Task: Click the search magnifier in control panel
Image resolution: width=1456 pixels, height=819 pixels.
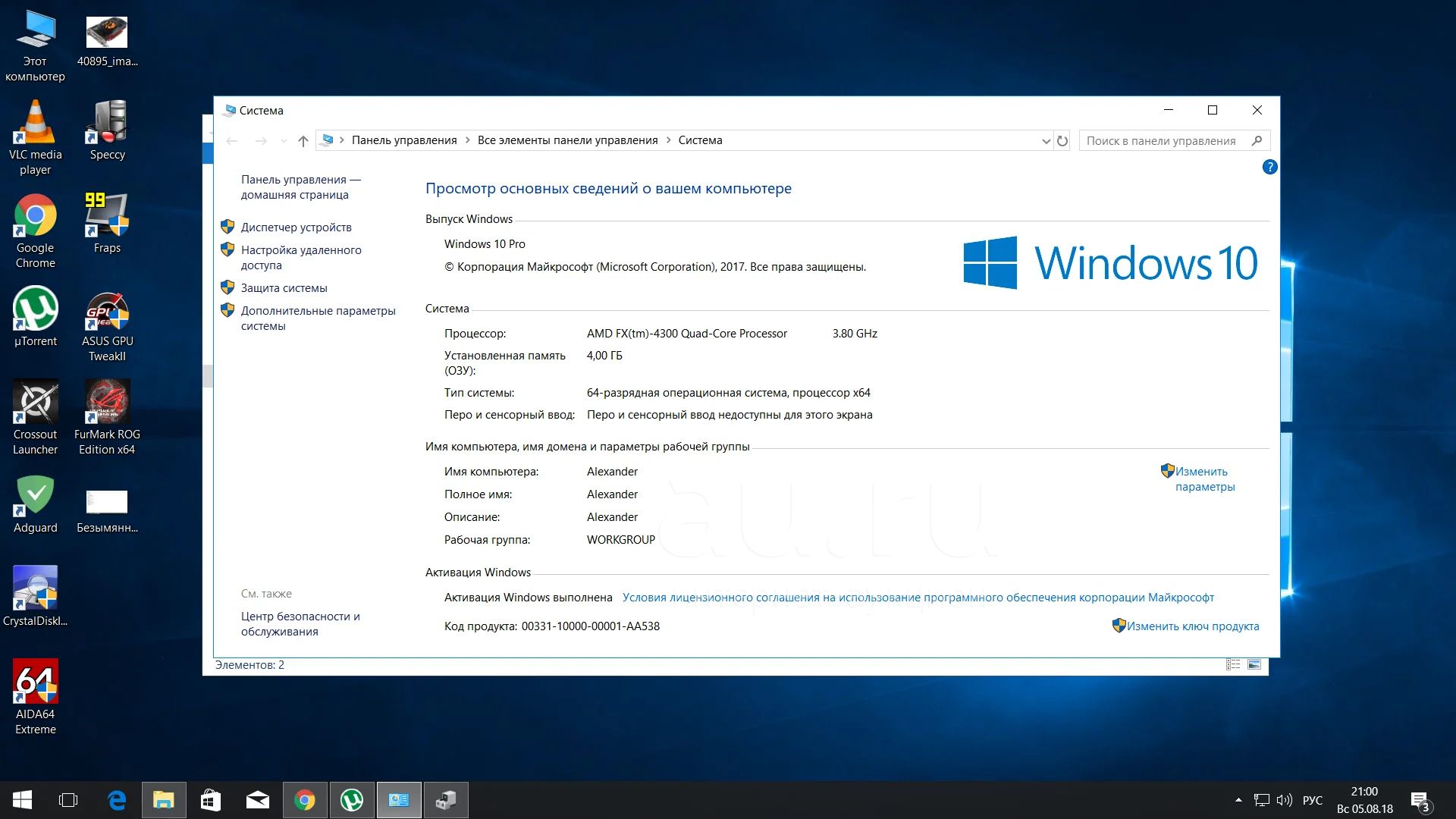Action: pos(1257,140)
